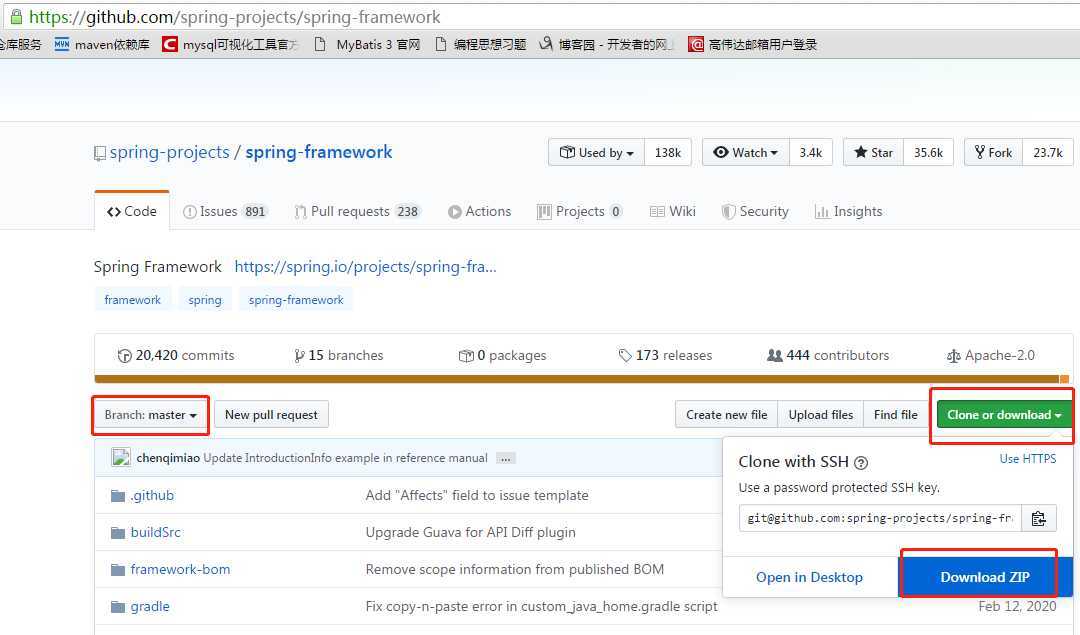Click the contributors people icon

tap(775, 355)
